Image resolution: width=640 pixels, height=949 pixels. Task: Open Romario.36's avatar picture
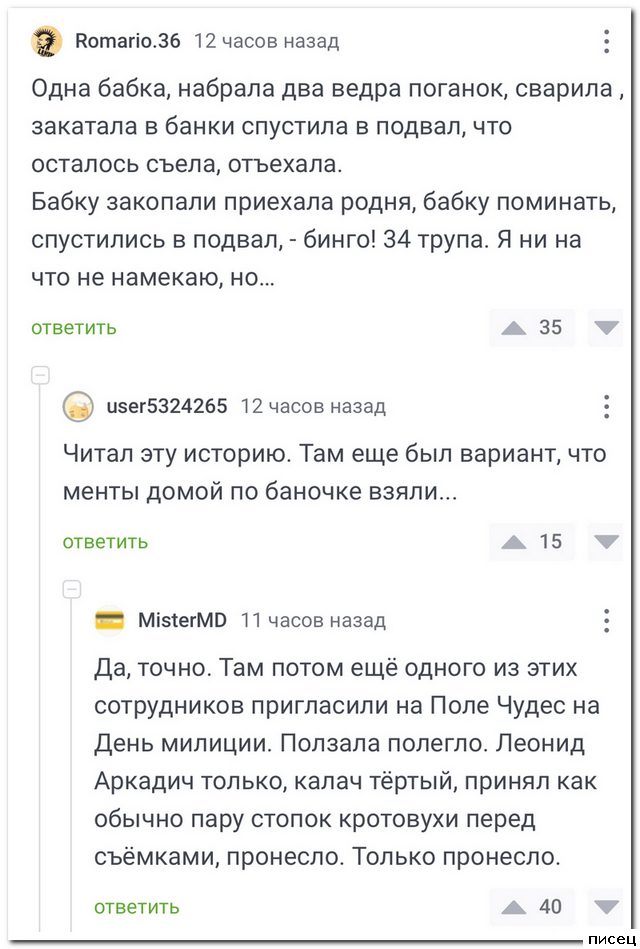tap(47, 41)
